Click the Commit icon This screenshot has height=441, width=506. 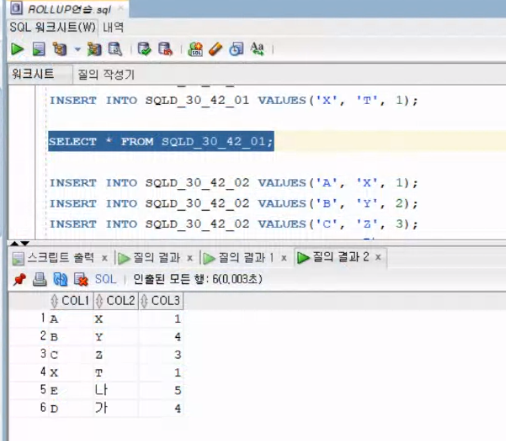coord(144,49)
